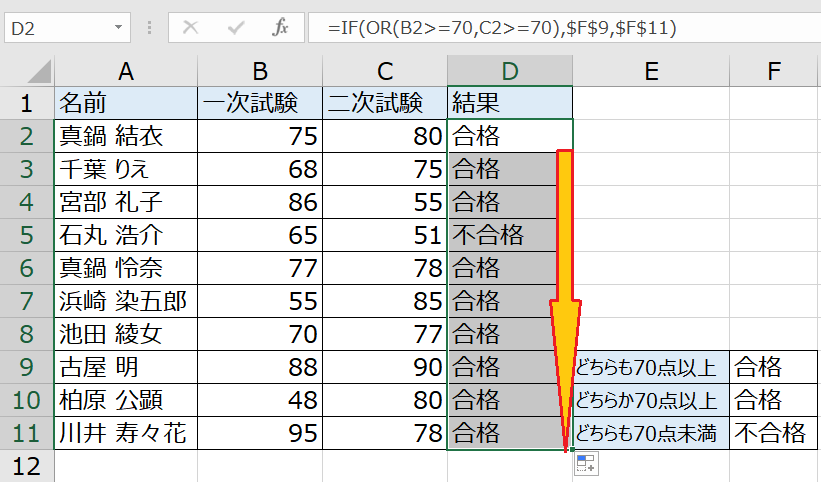
Task: Click first exam score 48
Action: [260, 400]
